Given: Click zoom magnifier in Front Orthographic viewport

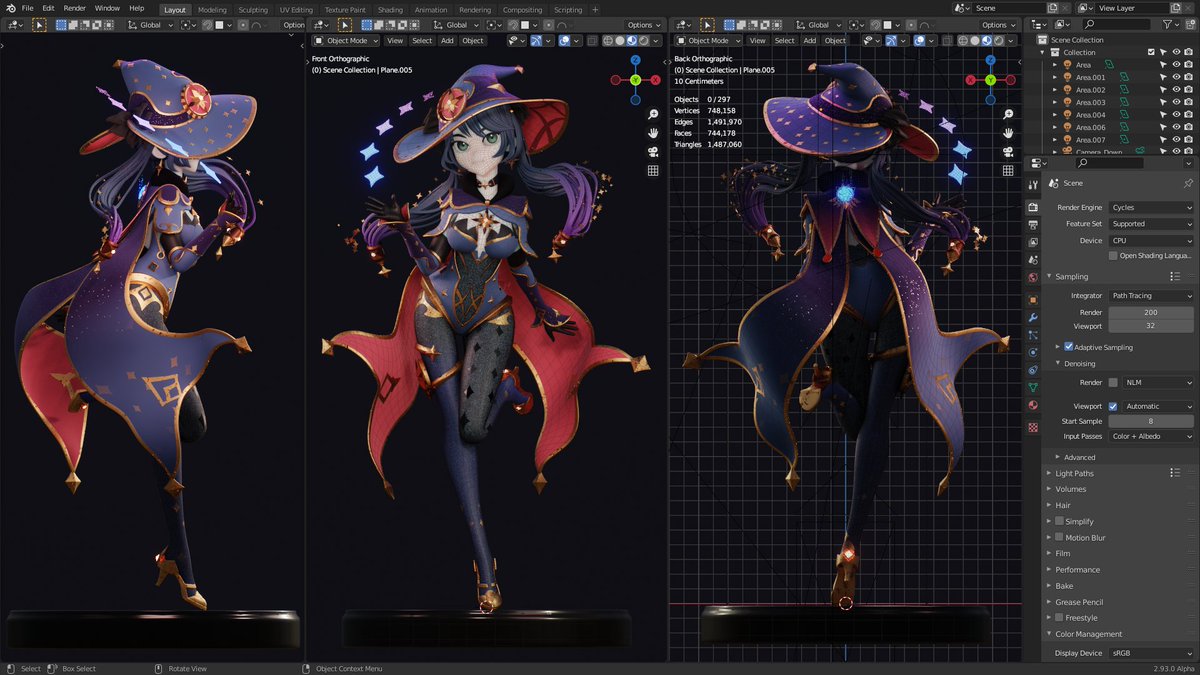Looking at the screenshot, I should [653, 115].
